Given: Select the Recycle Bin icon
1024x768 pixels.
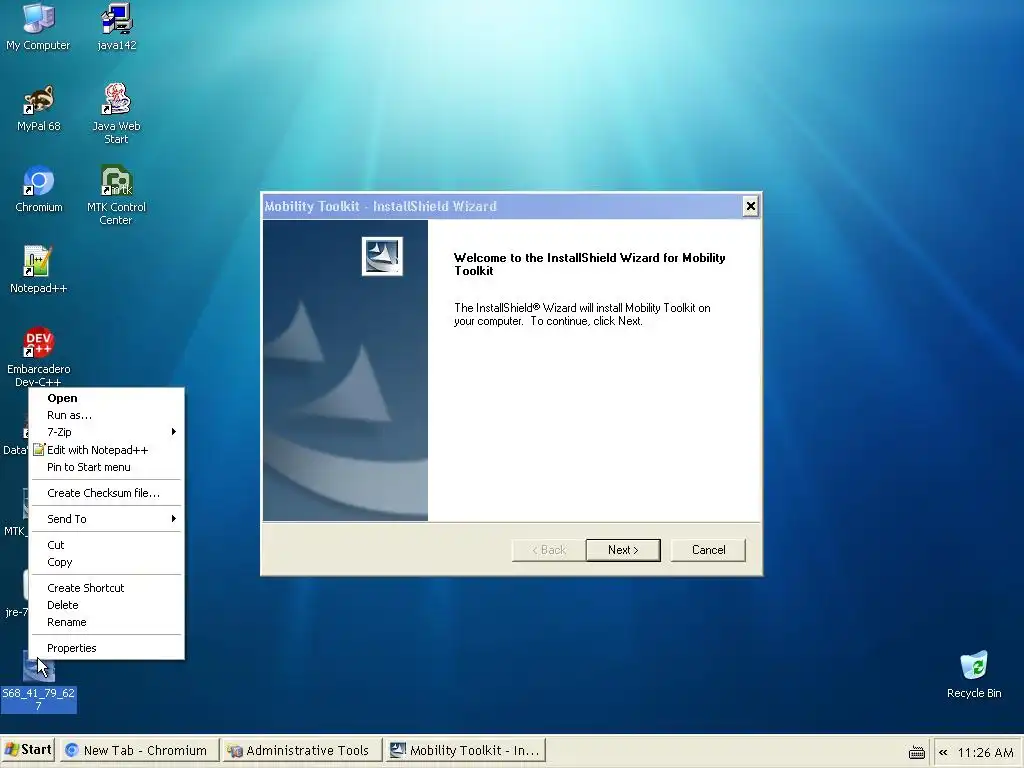Looking at the screenshot, I should tap(974, 675).
